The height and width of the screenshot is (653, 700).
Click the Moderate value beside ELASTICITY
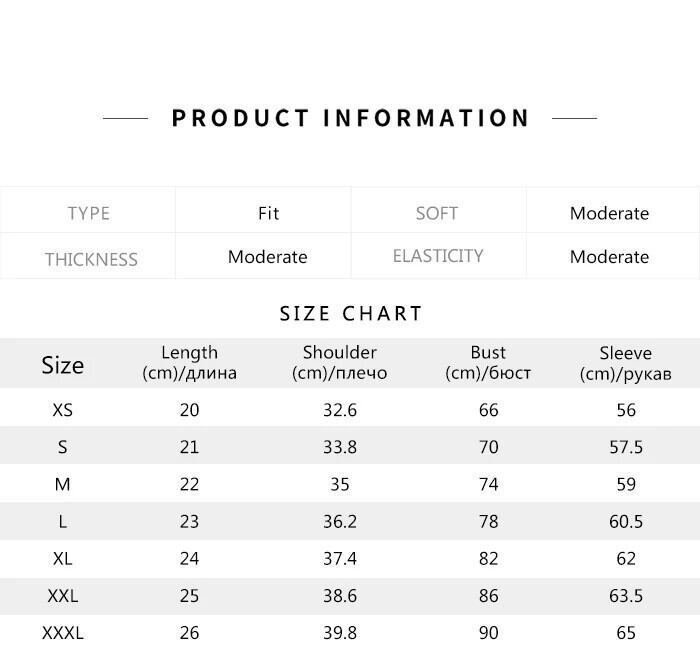[609, 257]
